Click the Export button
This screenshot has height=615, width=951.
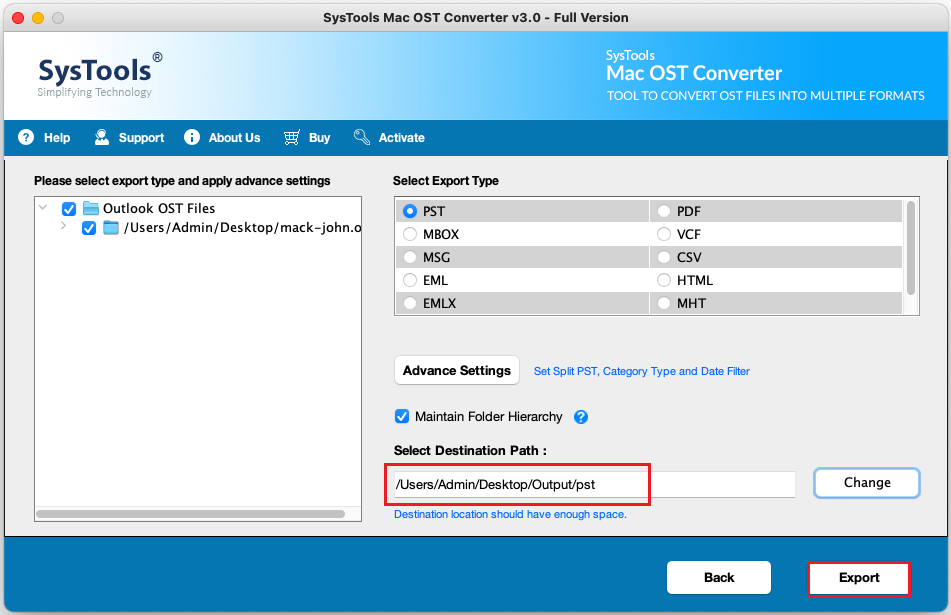click(x=858, y=578)
